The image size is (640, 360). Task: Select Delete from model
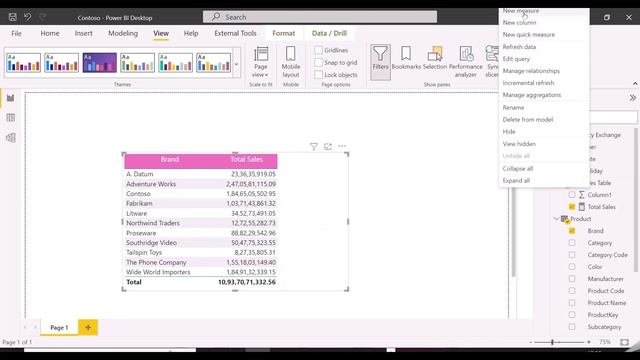click(544, 120)
